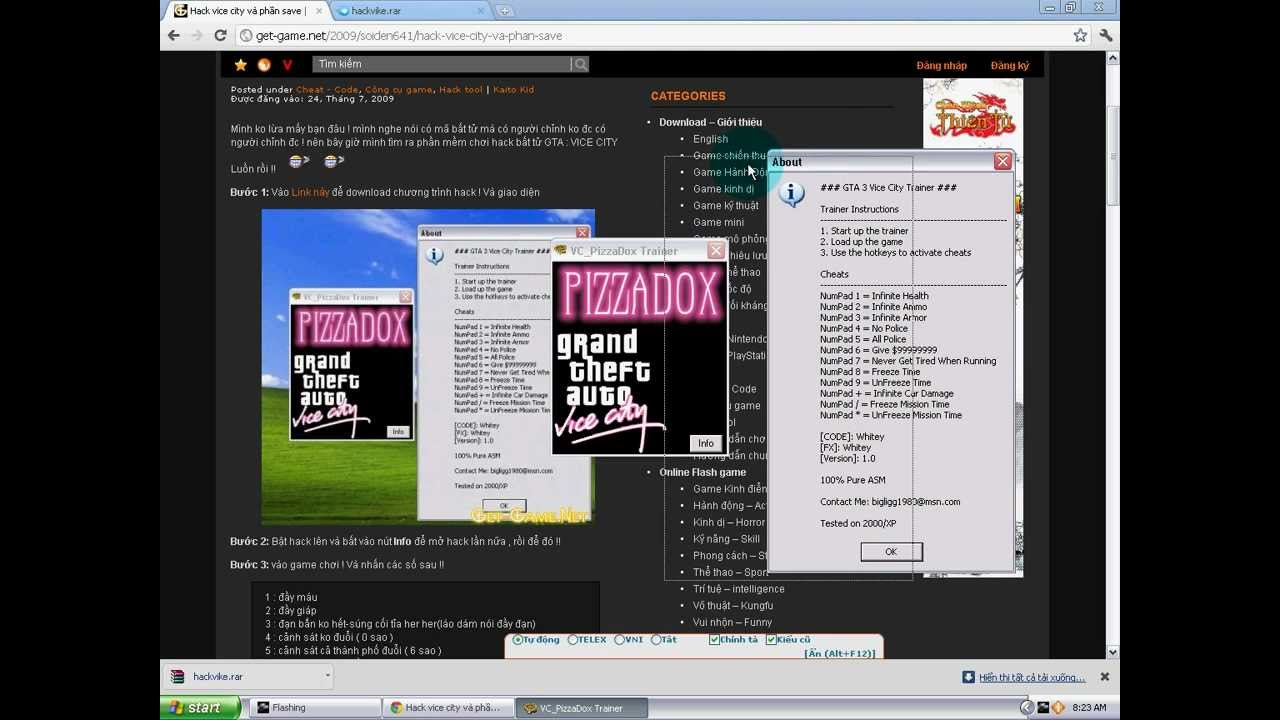1280x720 pixels.
Task: Open the Trí tuệ – intelligence category link
Action: pyautogui.click(x=738, y=589)
